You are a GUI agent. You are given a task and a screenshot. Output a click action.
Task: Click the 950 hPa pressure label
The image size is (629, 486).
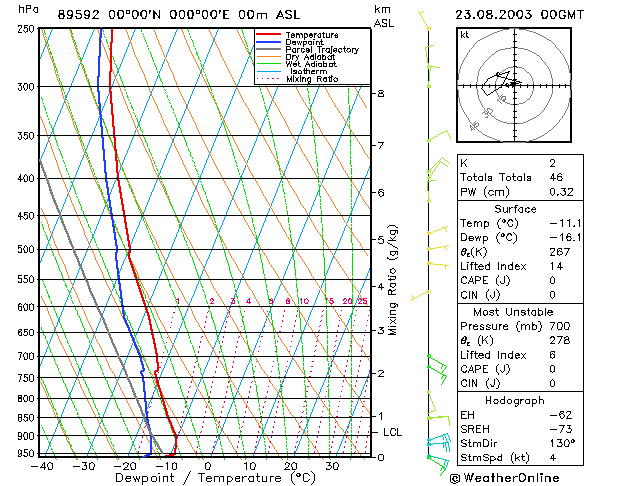pos(26,453)
